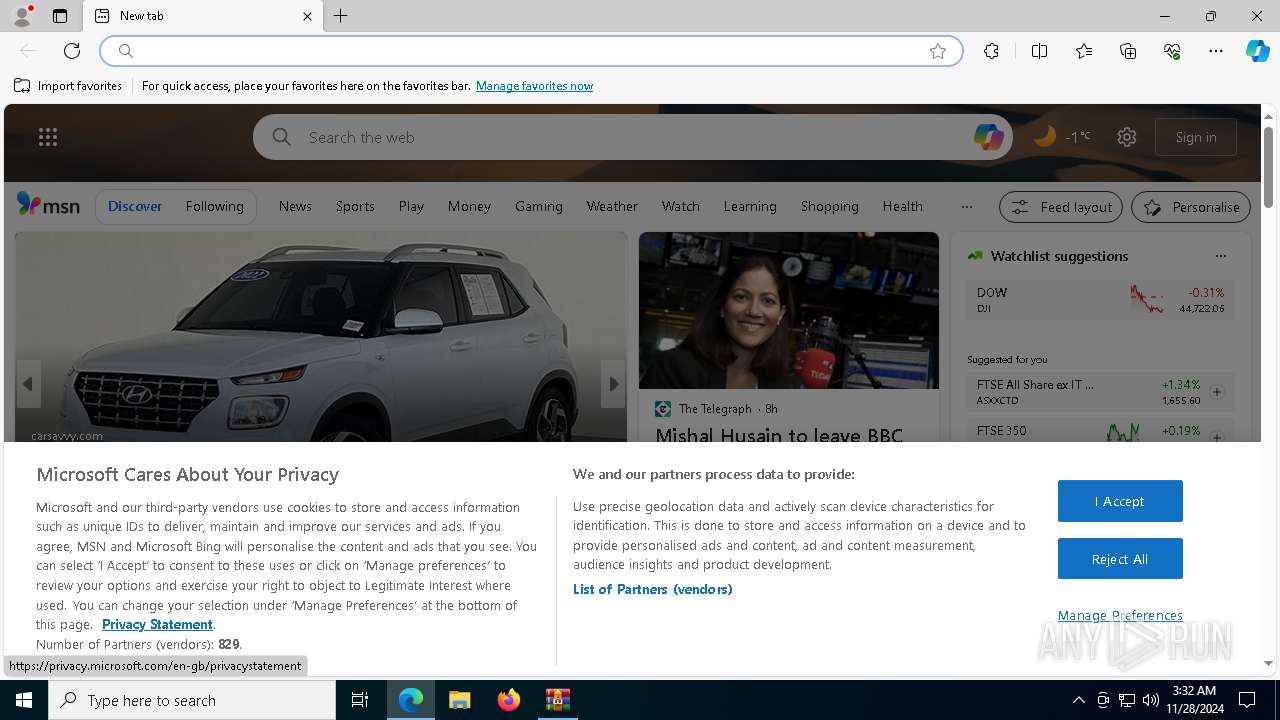Viewport: 1280px width, 720px height.
Task: Open WinRAR from the taskbar
Action: click(558, 700)
